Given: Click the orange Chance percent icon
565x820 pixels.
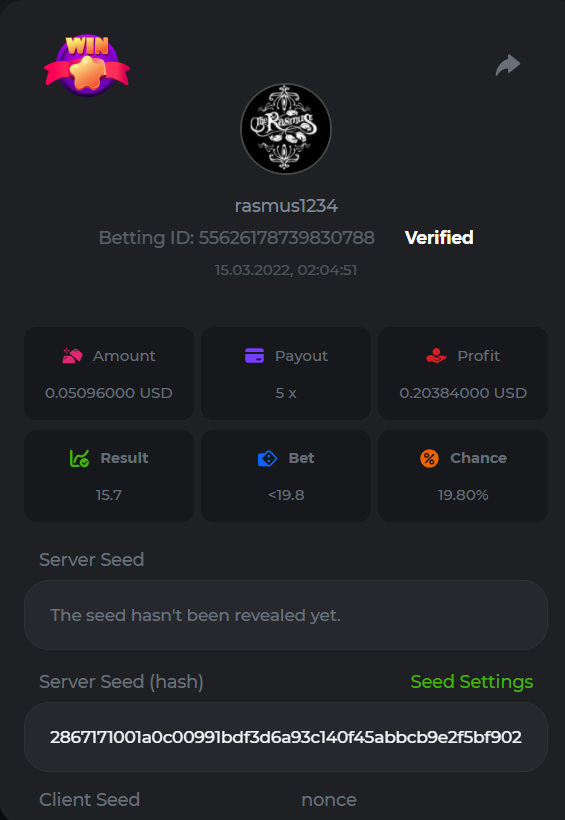Looking at the screenshot, I should (430, 459).
